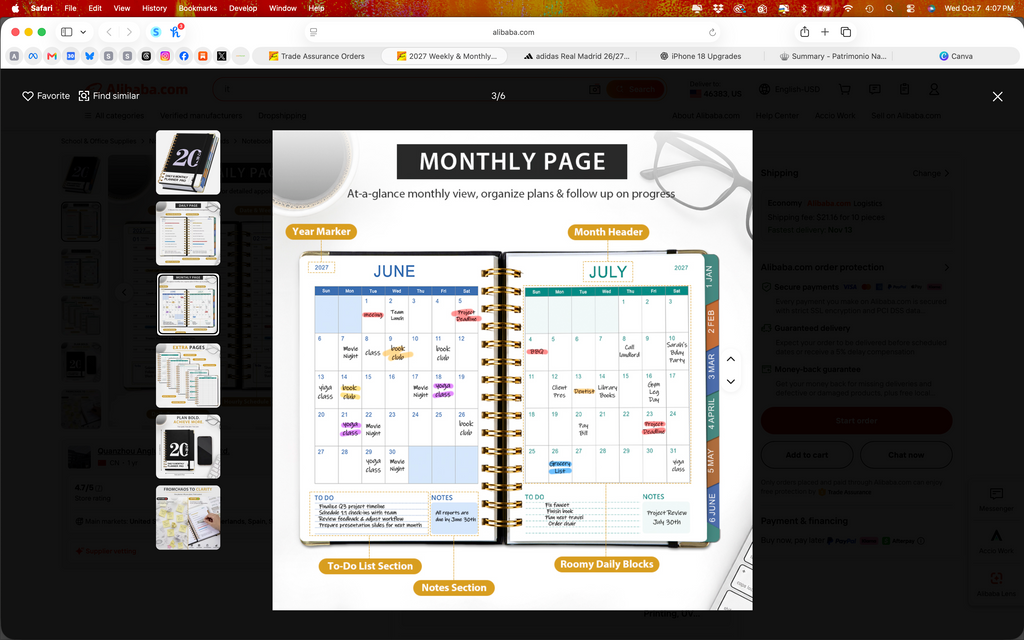Open Dropbox in the menu bar
Viewport: 1024px width, 640px height.
(x=718, y=8)
